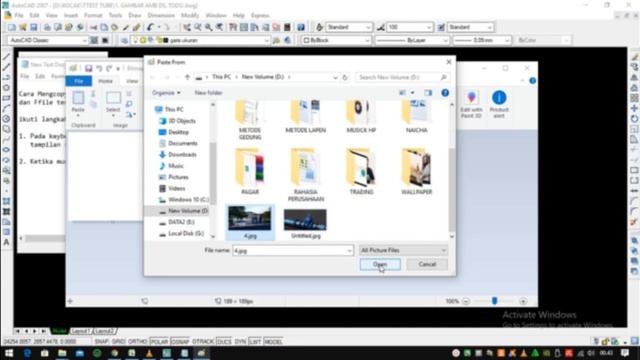Click Search New Volume (D:) field

click(402, 77)
